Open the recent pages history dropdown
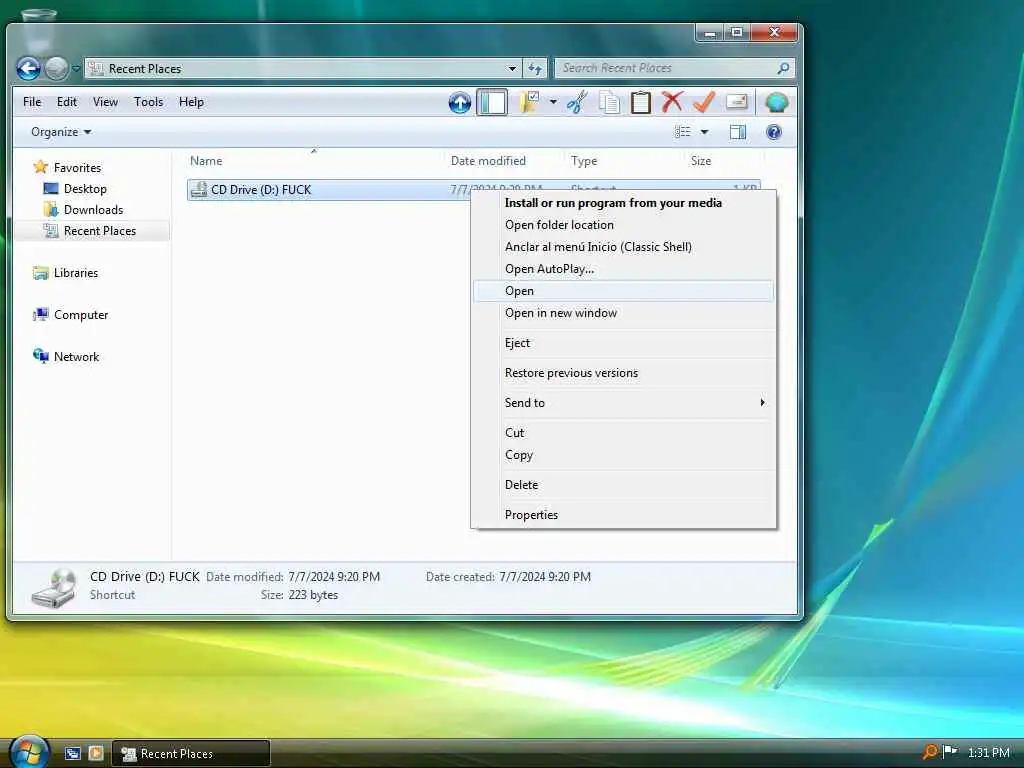Viewport: 1024px width, 768px height. [x=76, y=68]
